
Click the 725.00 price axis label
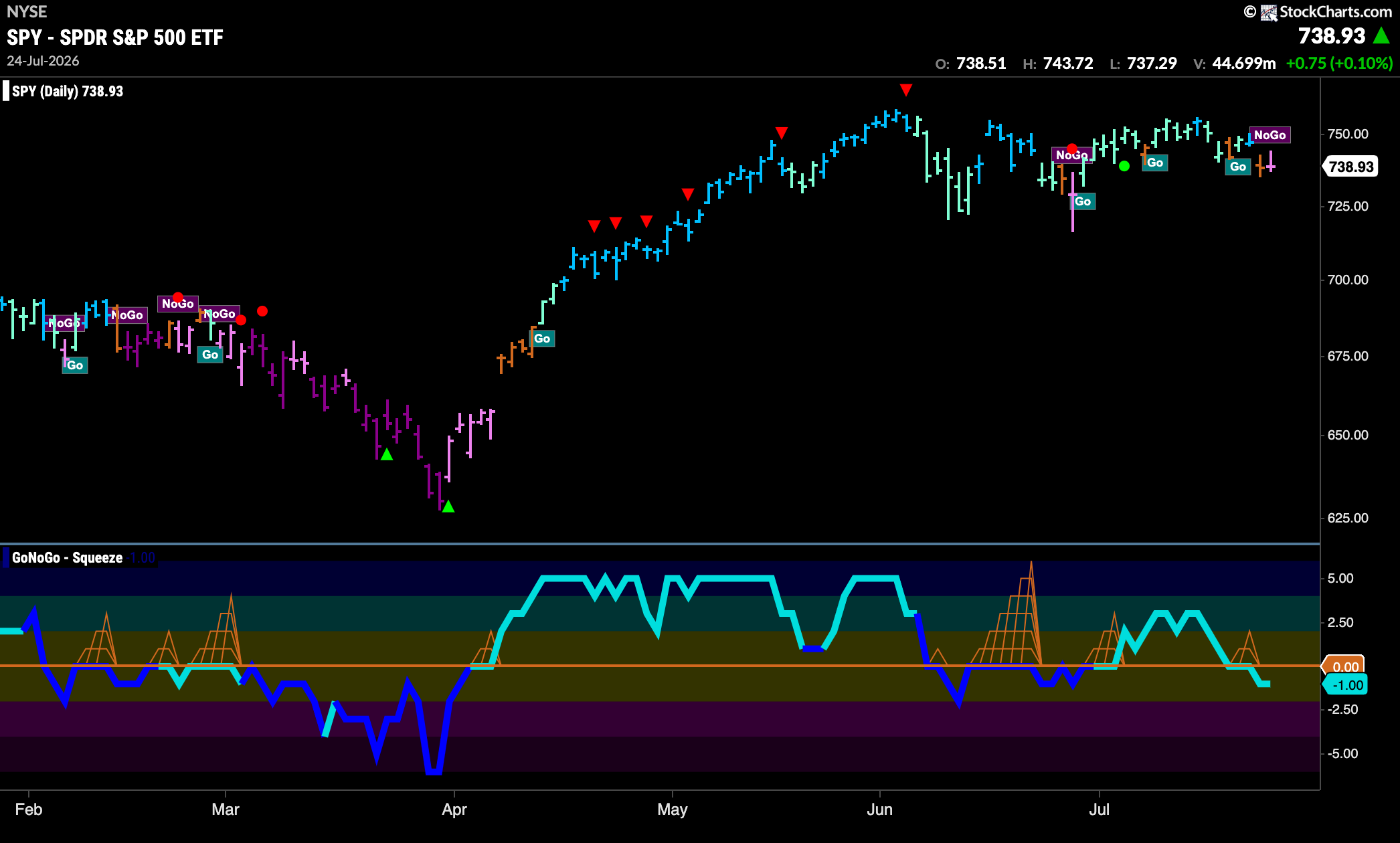(1348, 206)
